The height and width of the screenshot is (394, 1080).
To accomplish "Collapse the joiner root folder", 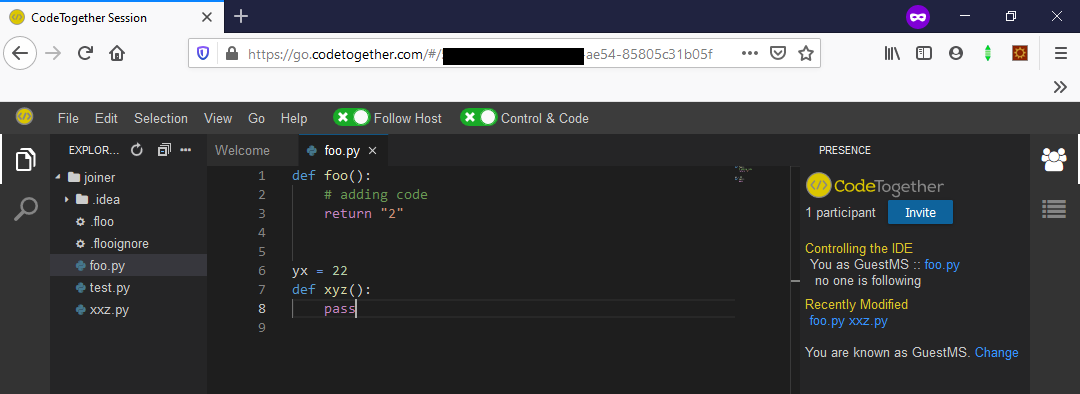I will click(x=59, y=177).
